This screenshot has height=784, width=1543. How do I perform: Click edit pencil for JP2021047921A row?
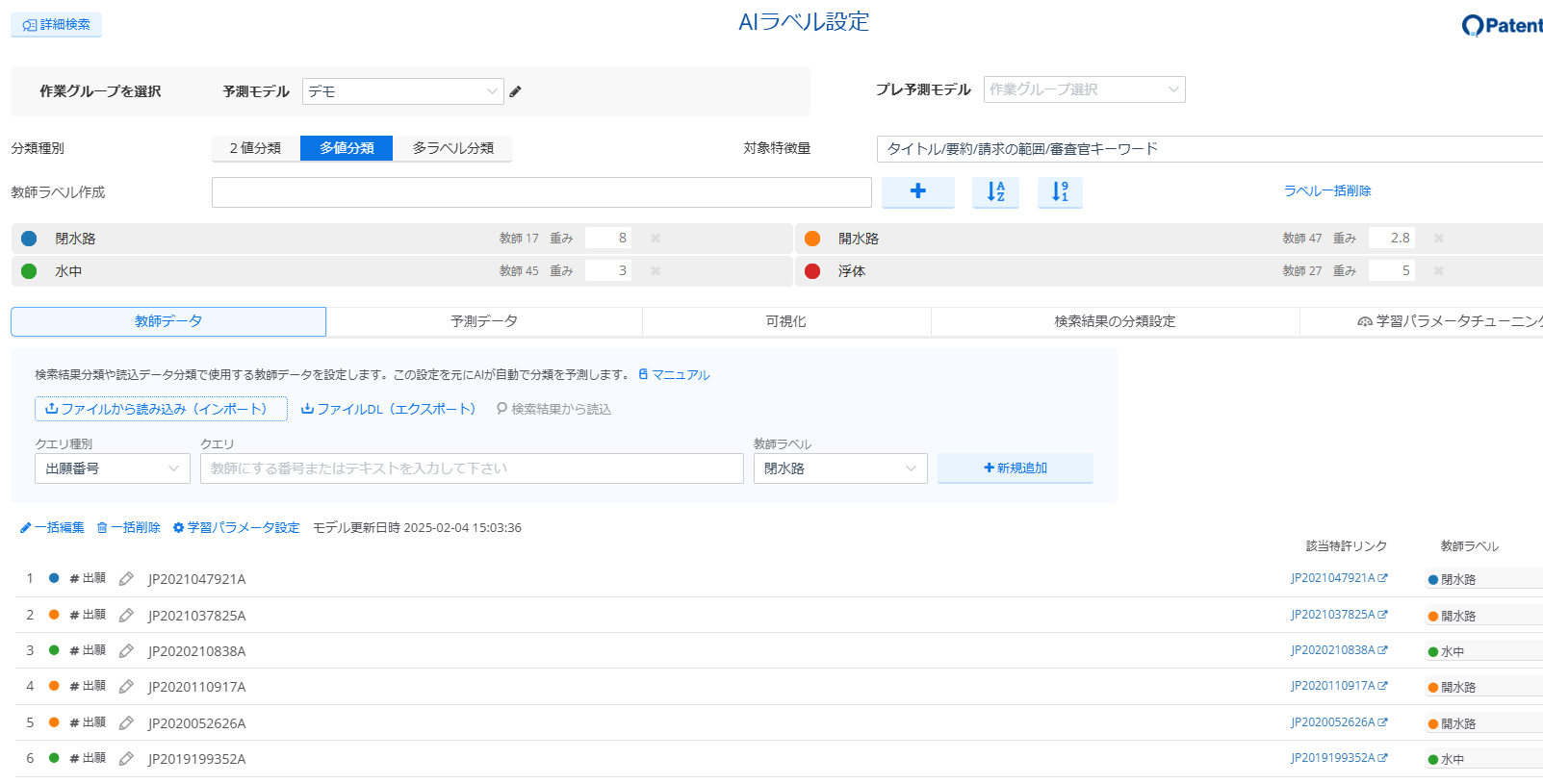coord(126,579)
